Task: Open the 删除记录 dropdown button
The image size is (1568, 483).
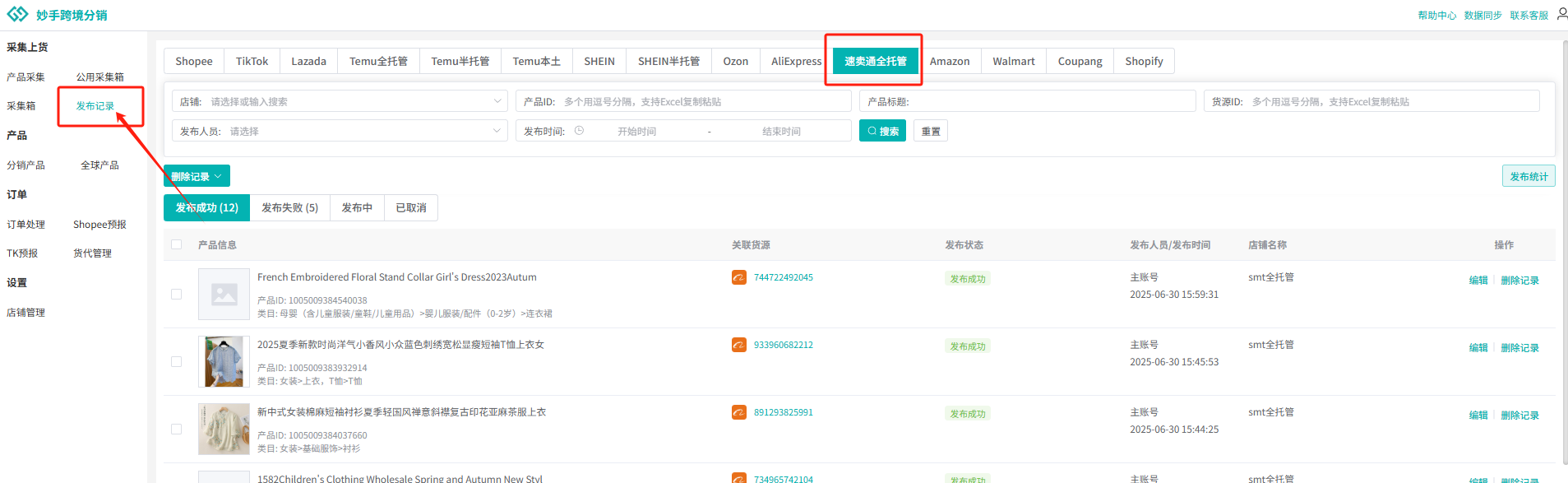Action: [197, 176]
